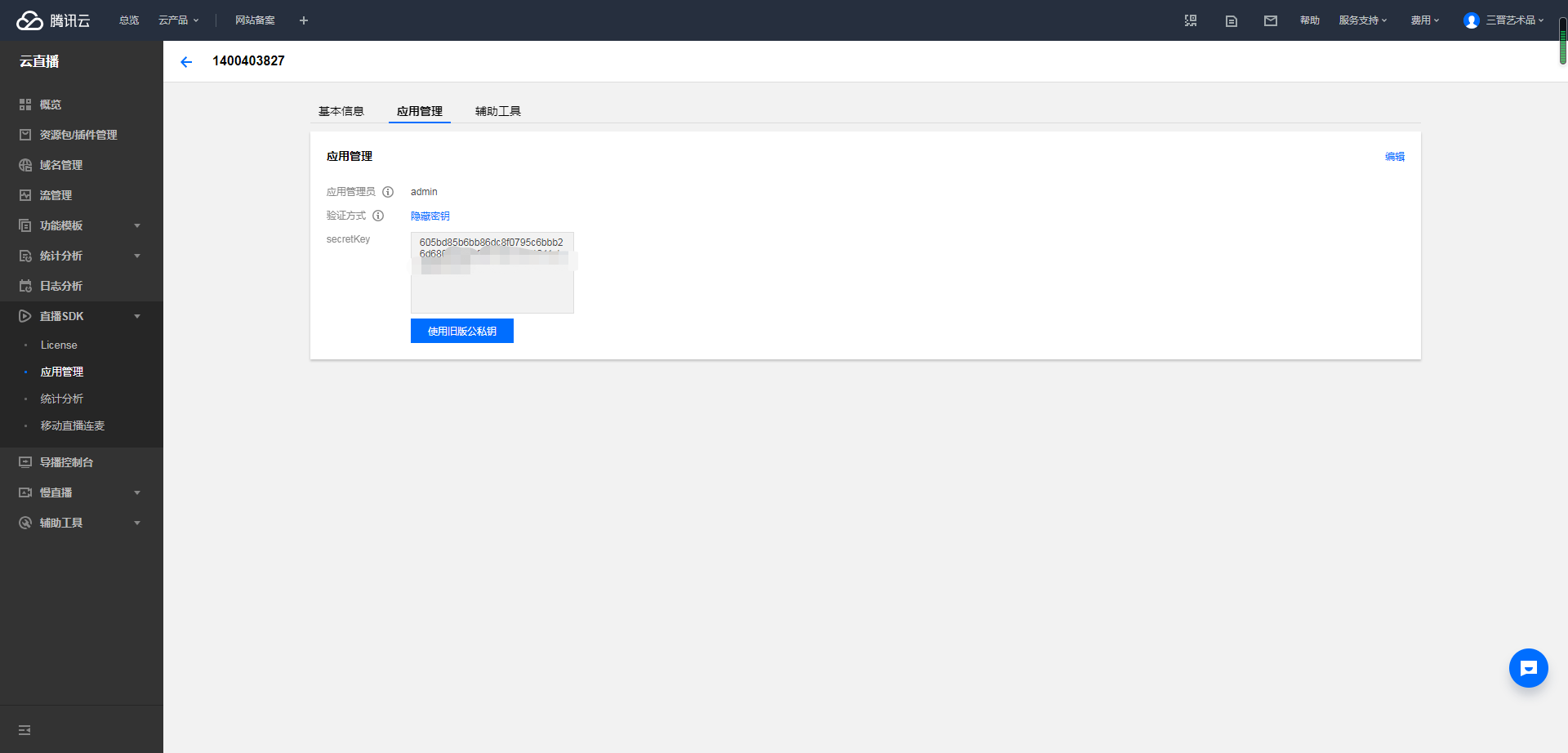Expand the 慢直播 menu arrow

coord(137,492)
